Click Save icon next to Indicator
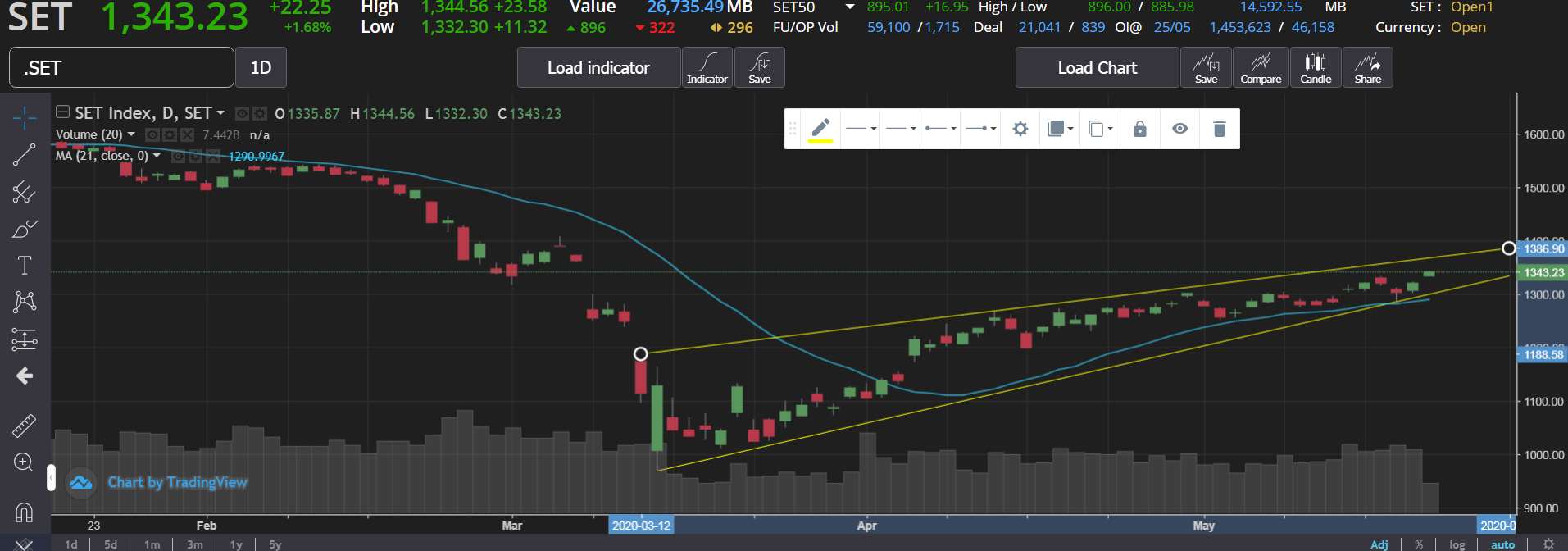The image size is (1568, 551). pos(760,67)
